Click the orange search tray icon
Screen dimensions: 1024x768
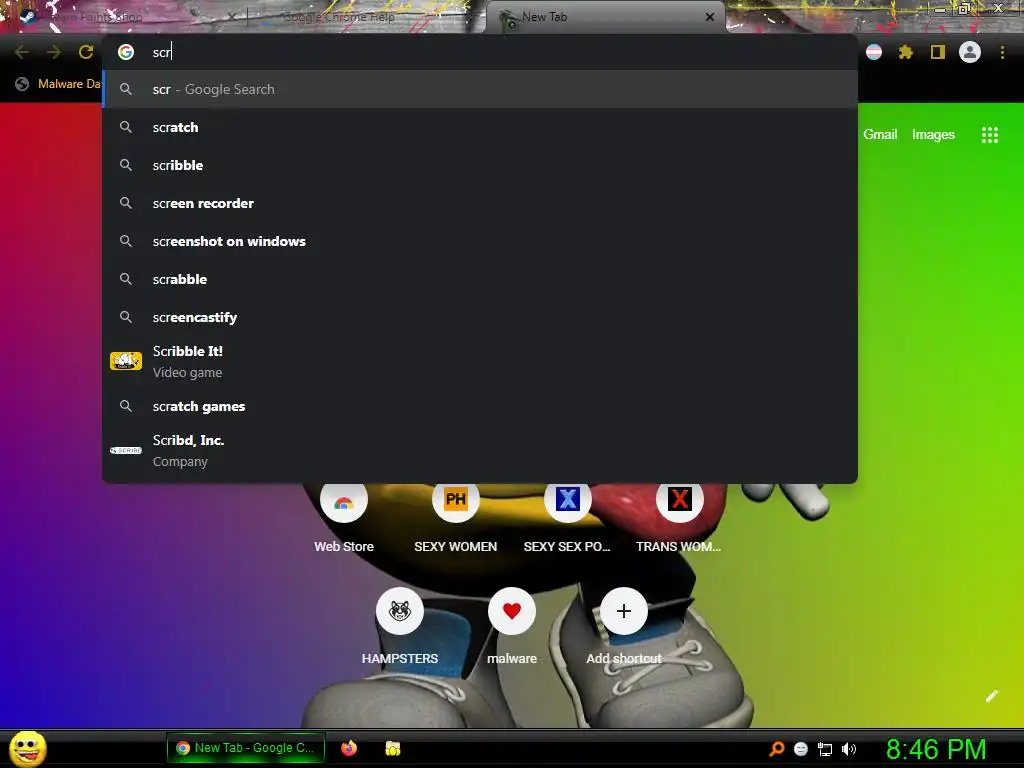776,749
